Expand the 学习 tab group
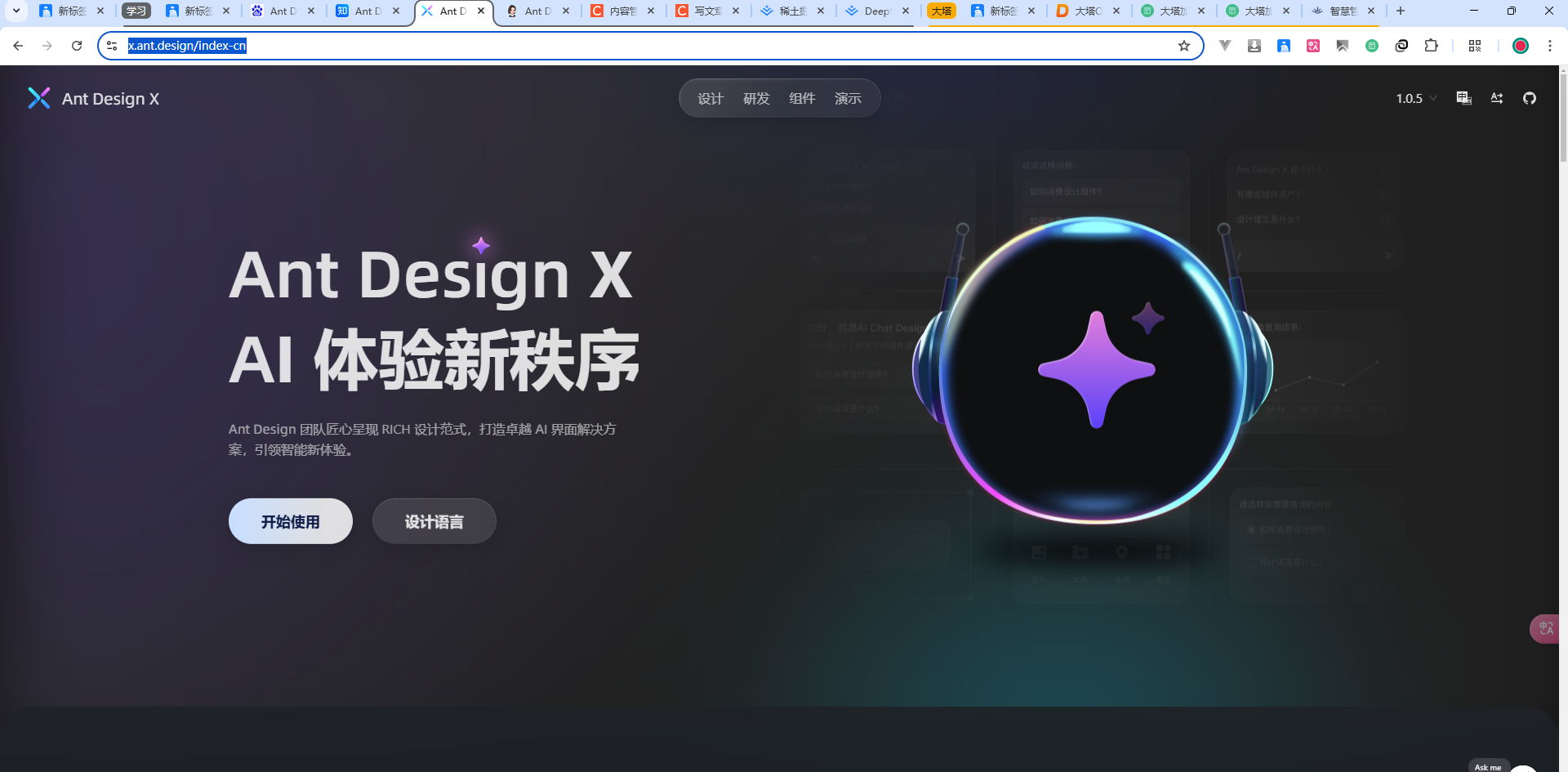The height and width of the screenshot is (772, 1568). pyautogui.click(x=136, y=11)
